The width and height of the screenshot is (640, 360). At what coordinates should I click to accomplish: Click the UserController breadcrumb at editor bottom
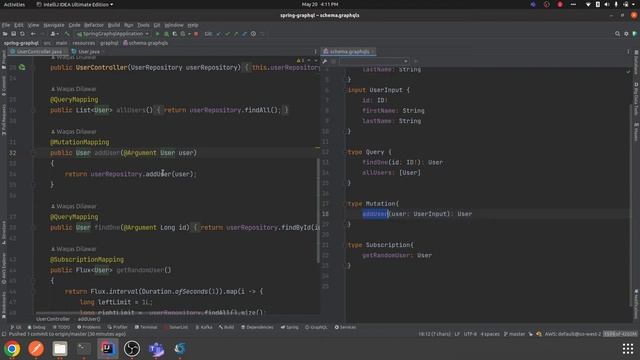53,319
